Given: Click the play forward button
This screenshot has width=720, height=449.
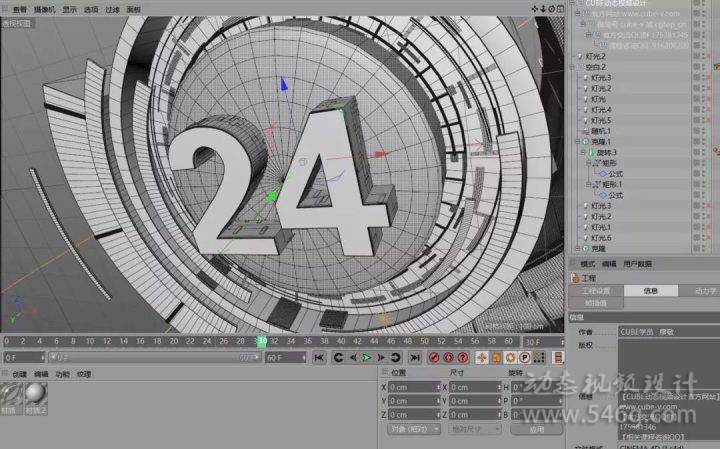Looking at the screenshot, I should click(x=367, y=357).
